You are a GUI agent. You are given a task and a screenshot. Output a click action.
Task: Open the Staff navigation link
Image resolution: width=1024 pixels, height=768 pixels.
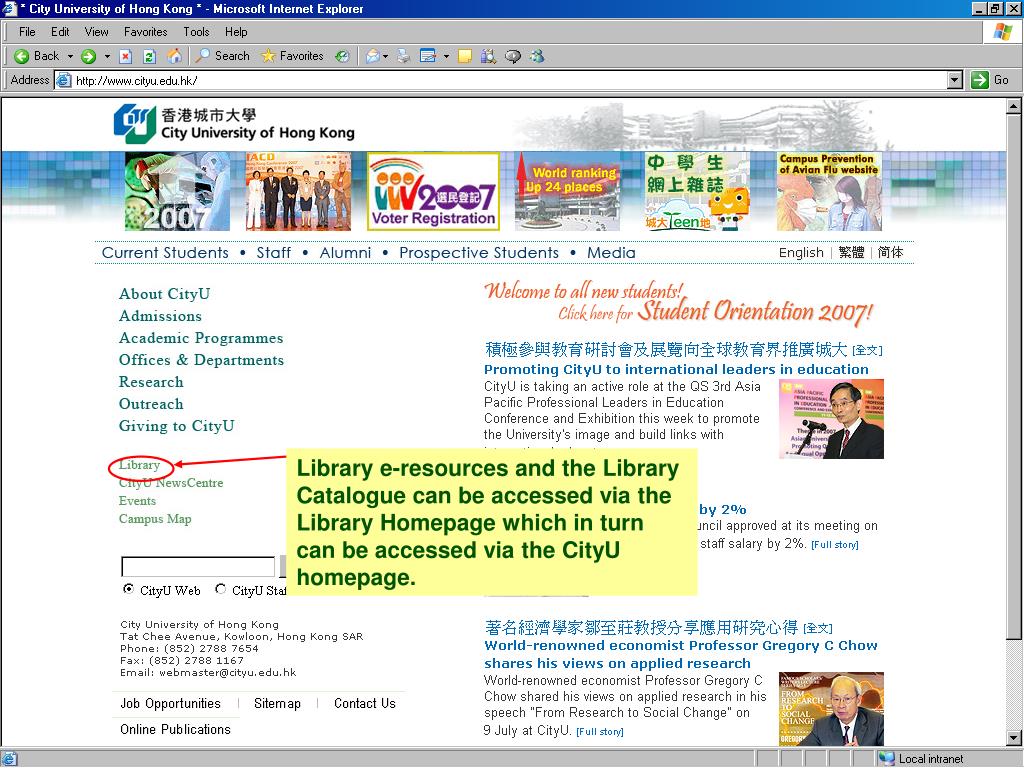(x=274, y=253)
